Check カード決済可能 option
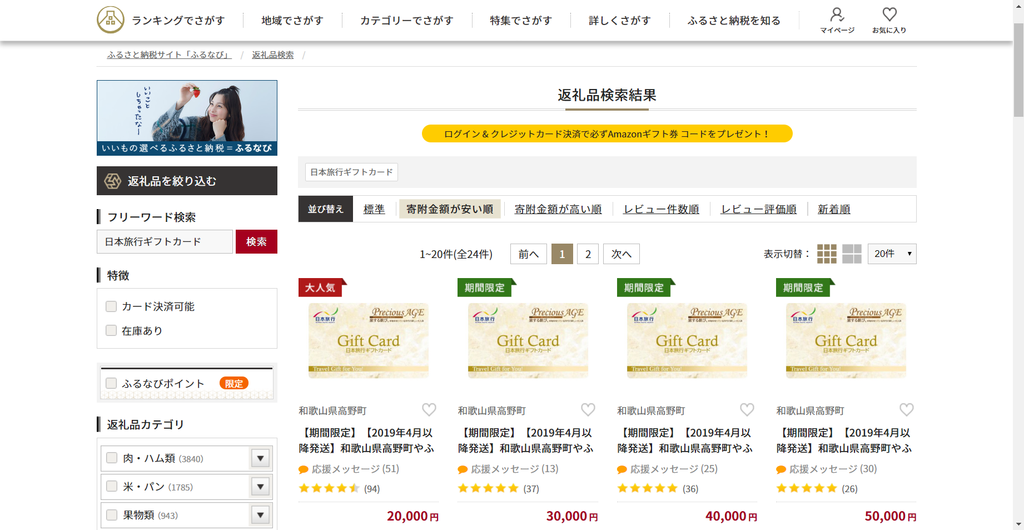The image size is (1024, 530). (111, 306)
